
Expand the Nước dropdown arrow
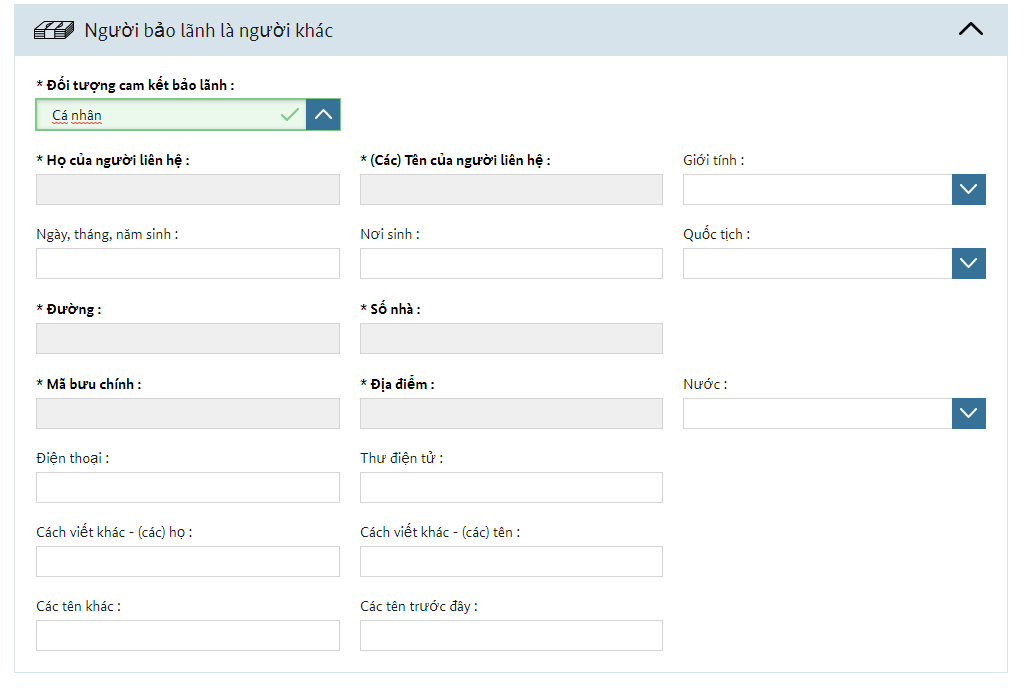(x=968, y=413)
